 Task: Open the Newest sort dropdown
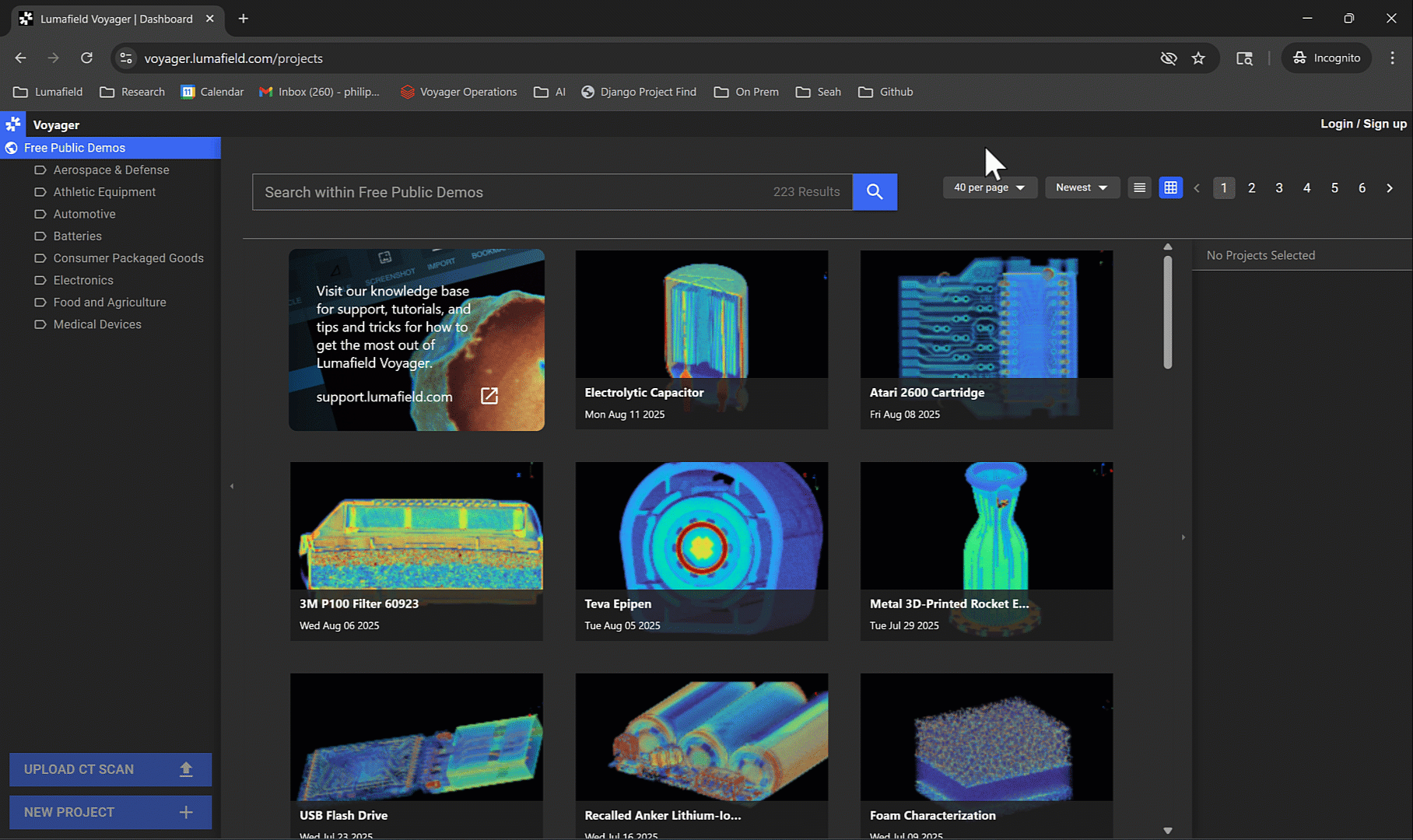click(x=1081, y=187)
